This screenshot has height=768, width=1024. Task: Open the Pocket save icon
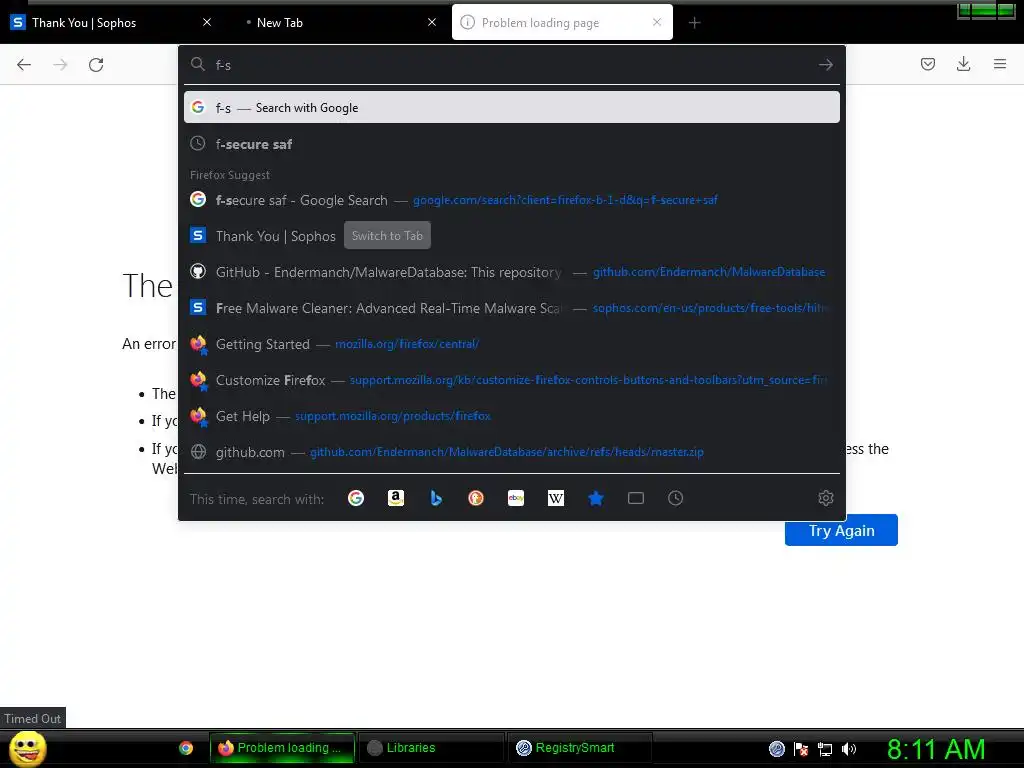point(927,64)
